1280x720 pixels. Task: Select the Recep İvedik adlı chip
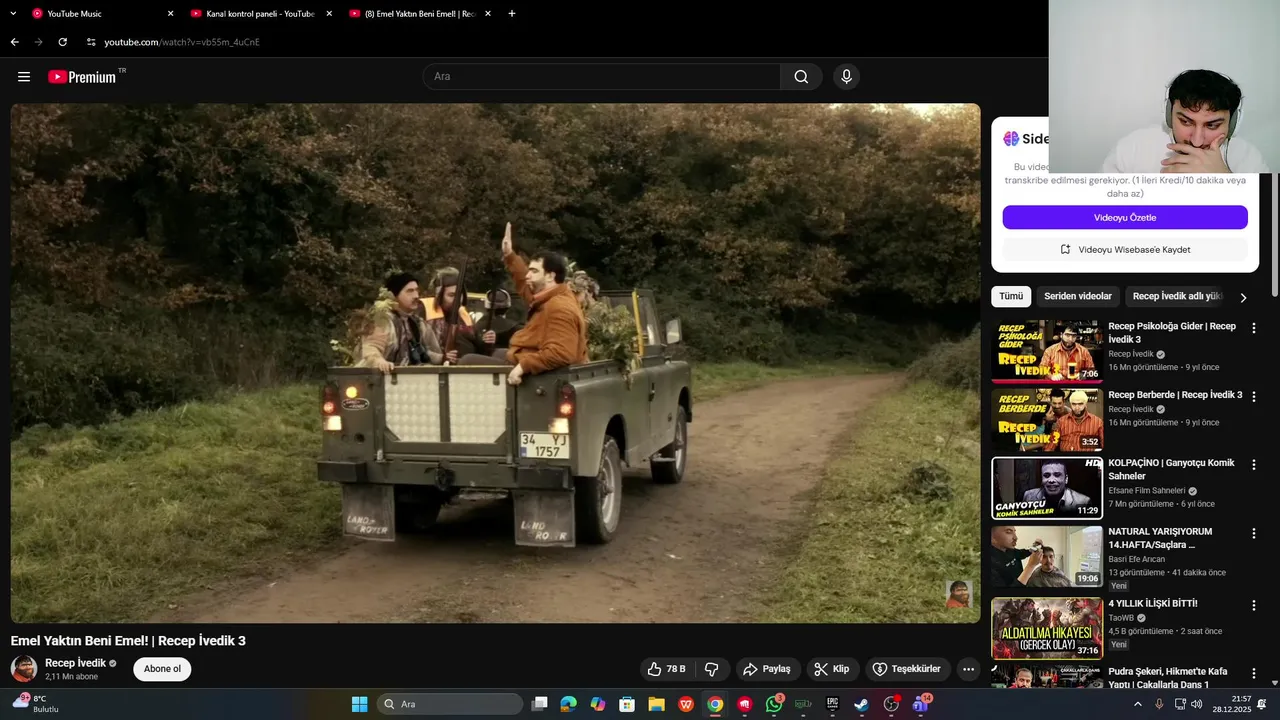[1177, 296]
